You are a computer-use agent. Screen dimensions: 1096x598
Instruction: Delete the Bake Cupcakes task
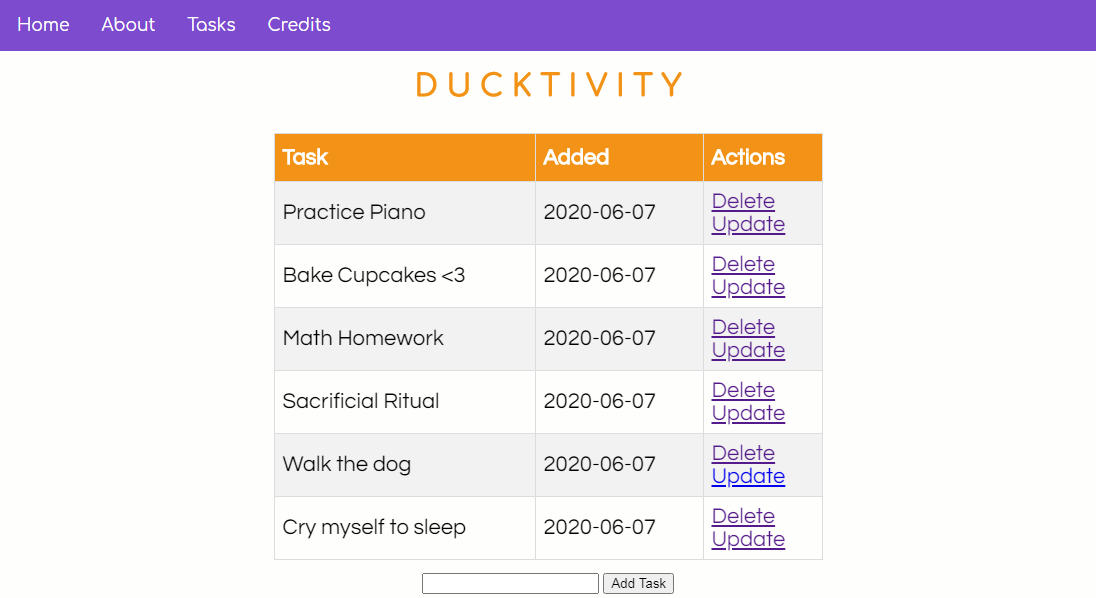[743, 264]
